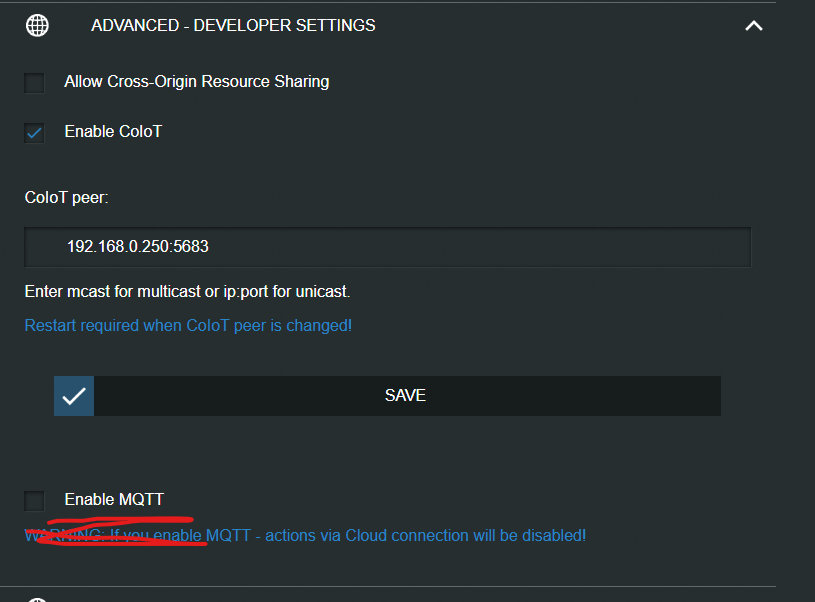Viewport: 815px width, 602px height.
Task: Click the empty right side of the CoIoT peer field
Action: [550, 246]
